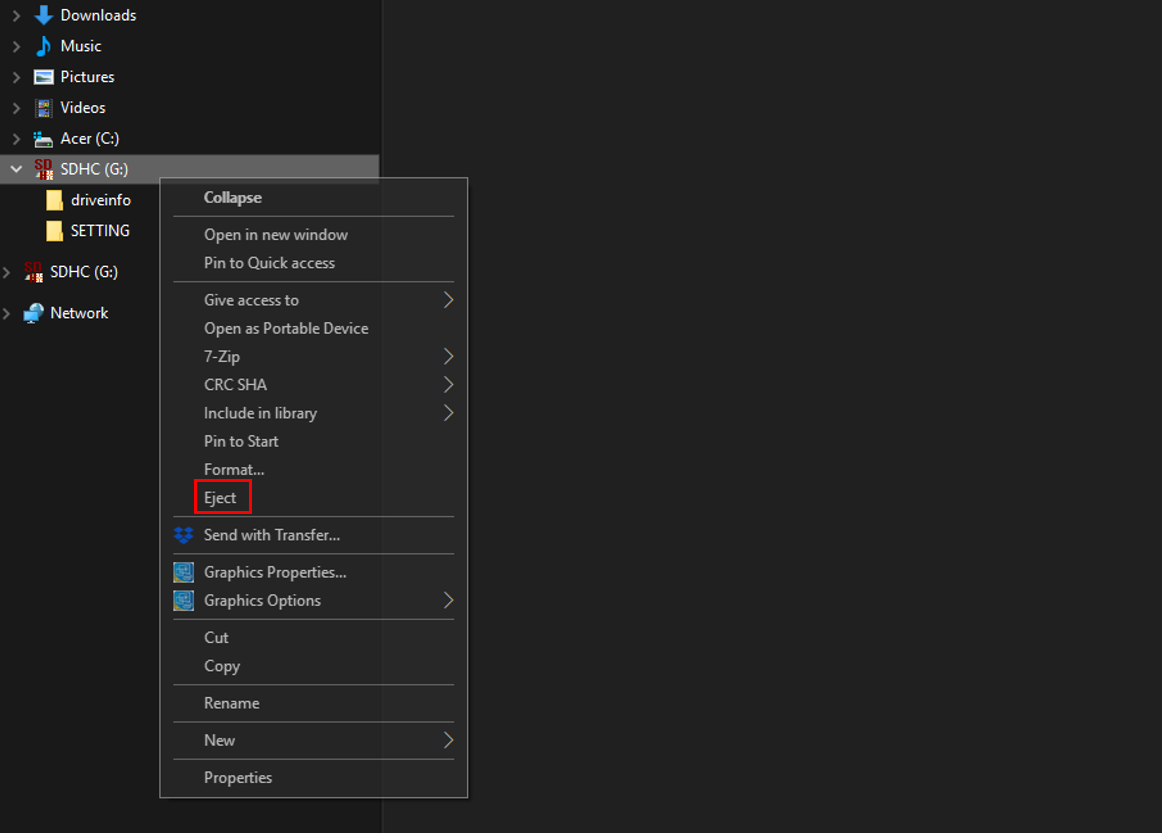Viewport: 1163px width, 833px height.
Task: Click the SETTING folder icon
Action: 54,231
